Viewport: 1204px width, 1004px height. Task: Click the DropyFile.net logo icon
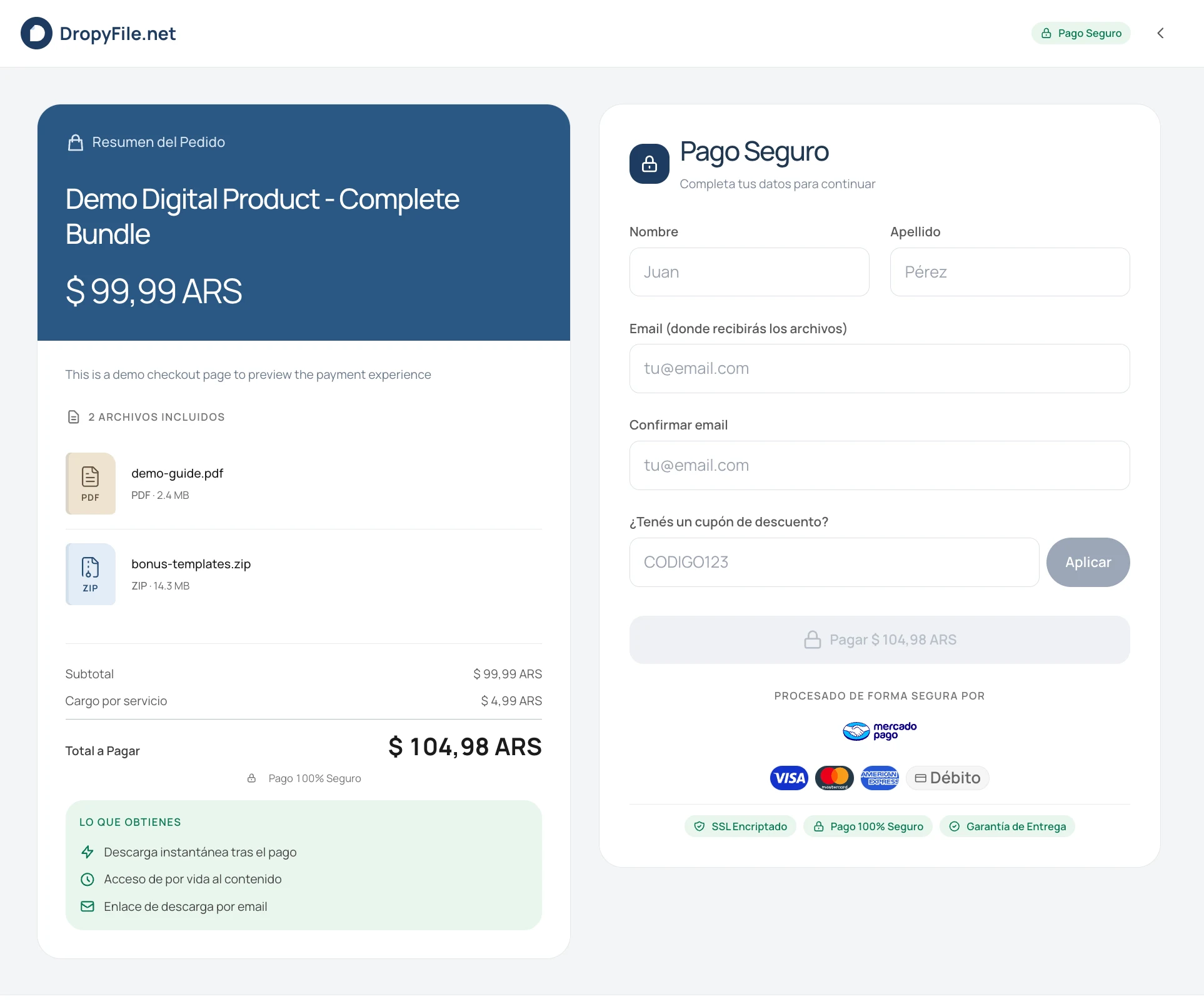36,33
